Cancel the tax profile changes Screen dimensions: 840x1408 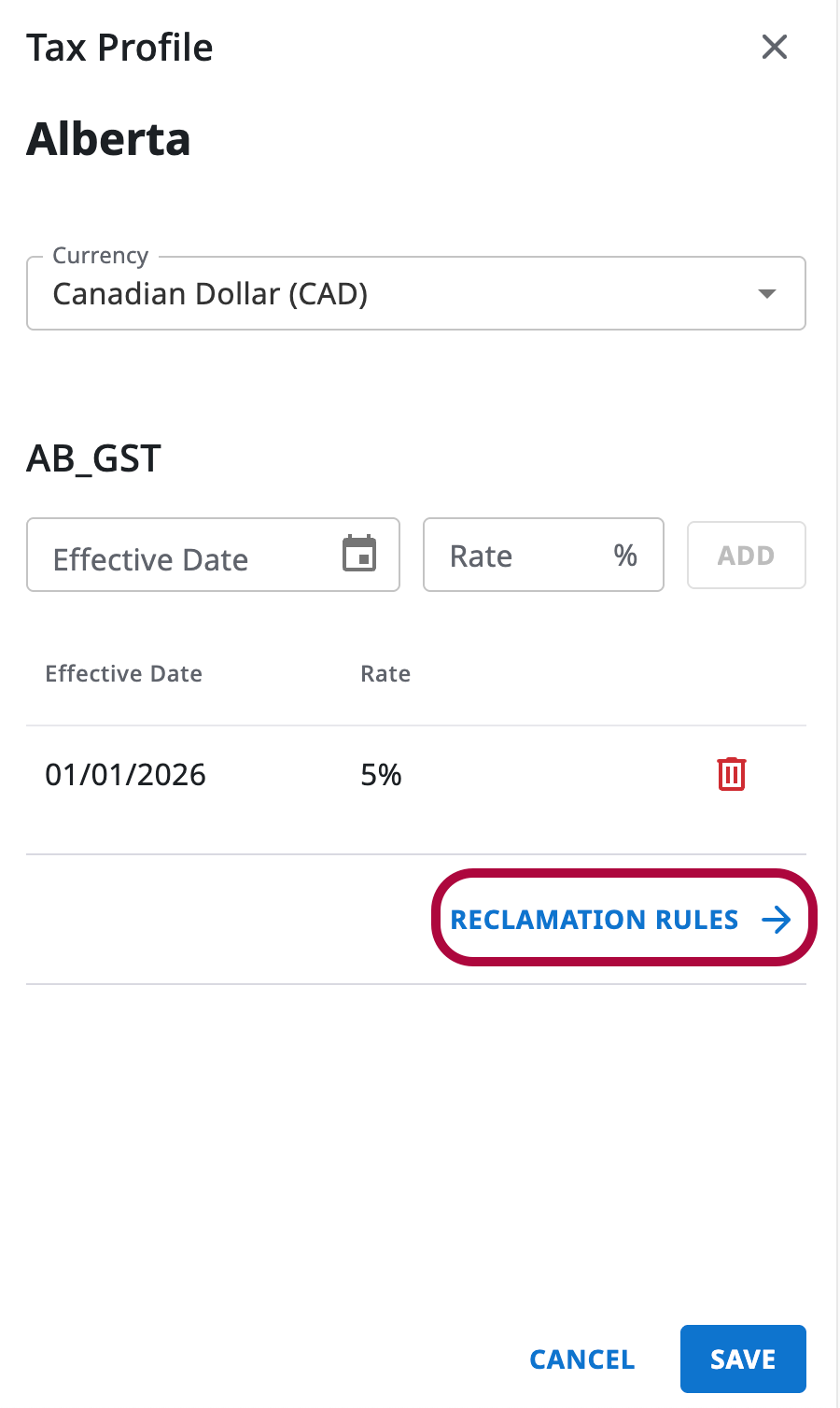[582, 1359]
